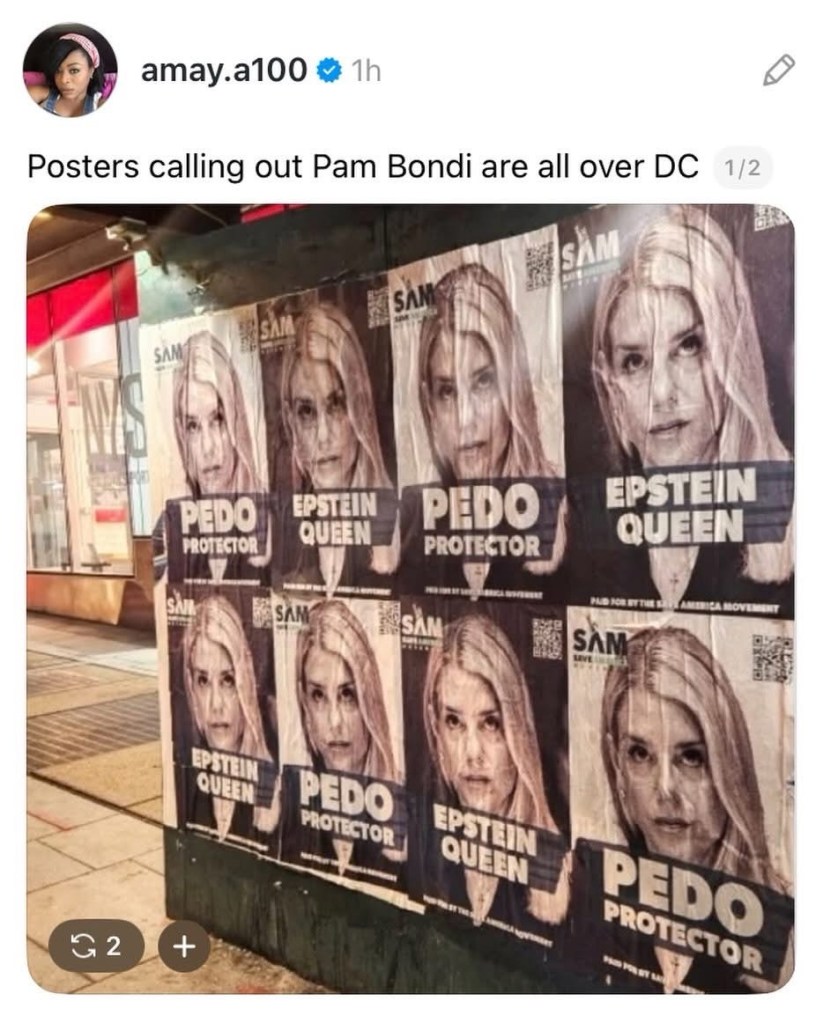The height and width of the screenshot is (1023, 823).
Task: Click the 1h timestamp
Action: pos(365,70)
